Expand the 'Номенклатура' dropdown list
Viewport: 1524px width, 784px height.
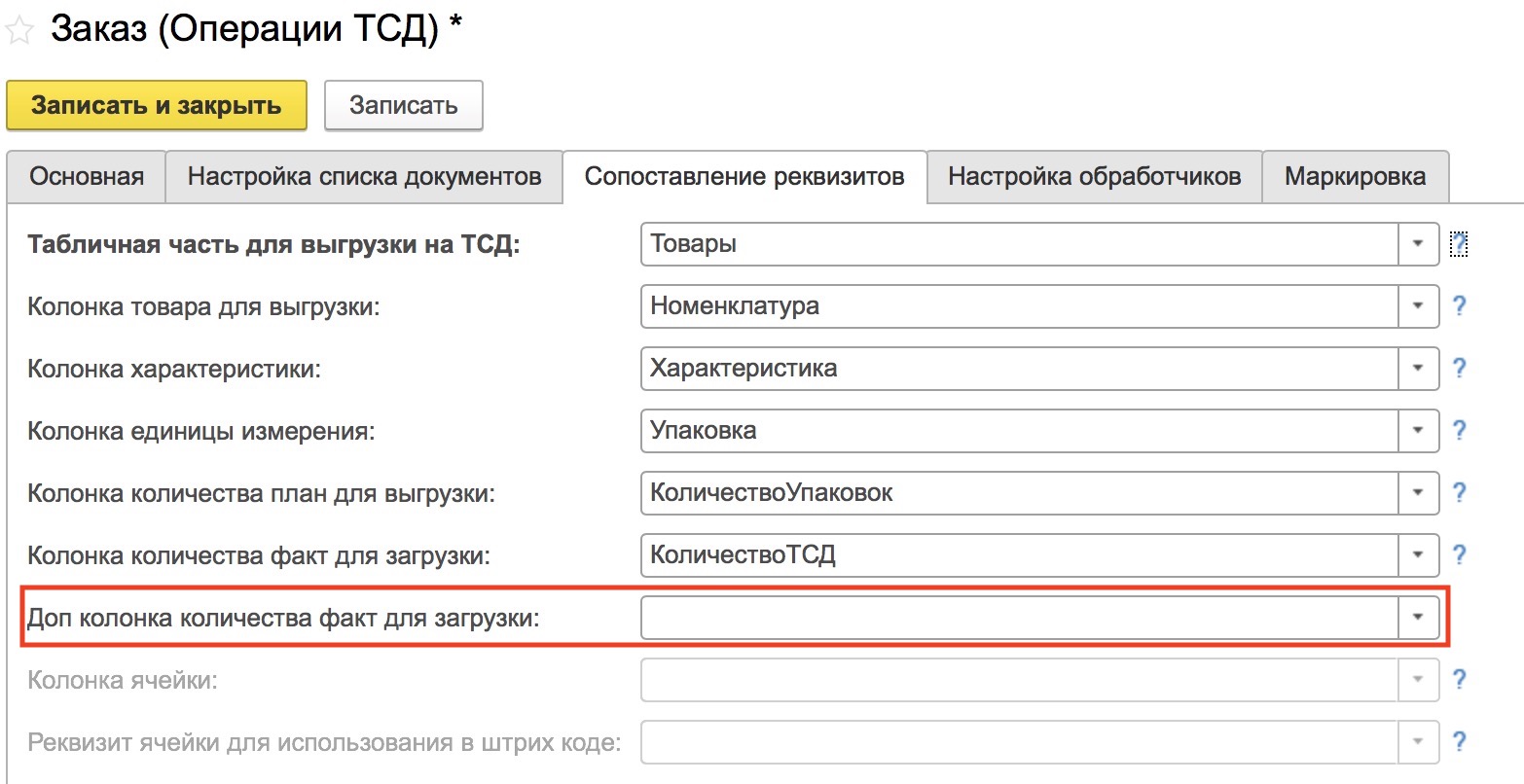[1418, 305]
